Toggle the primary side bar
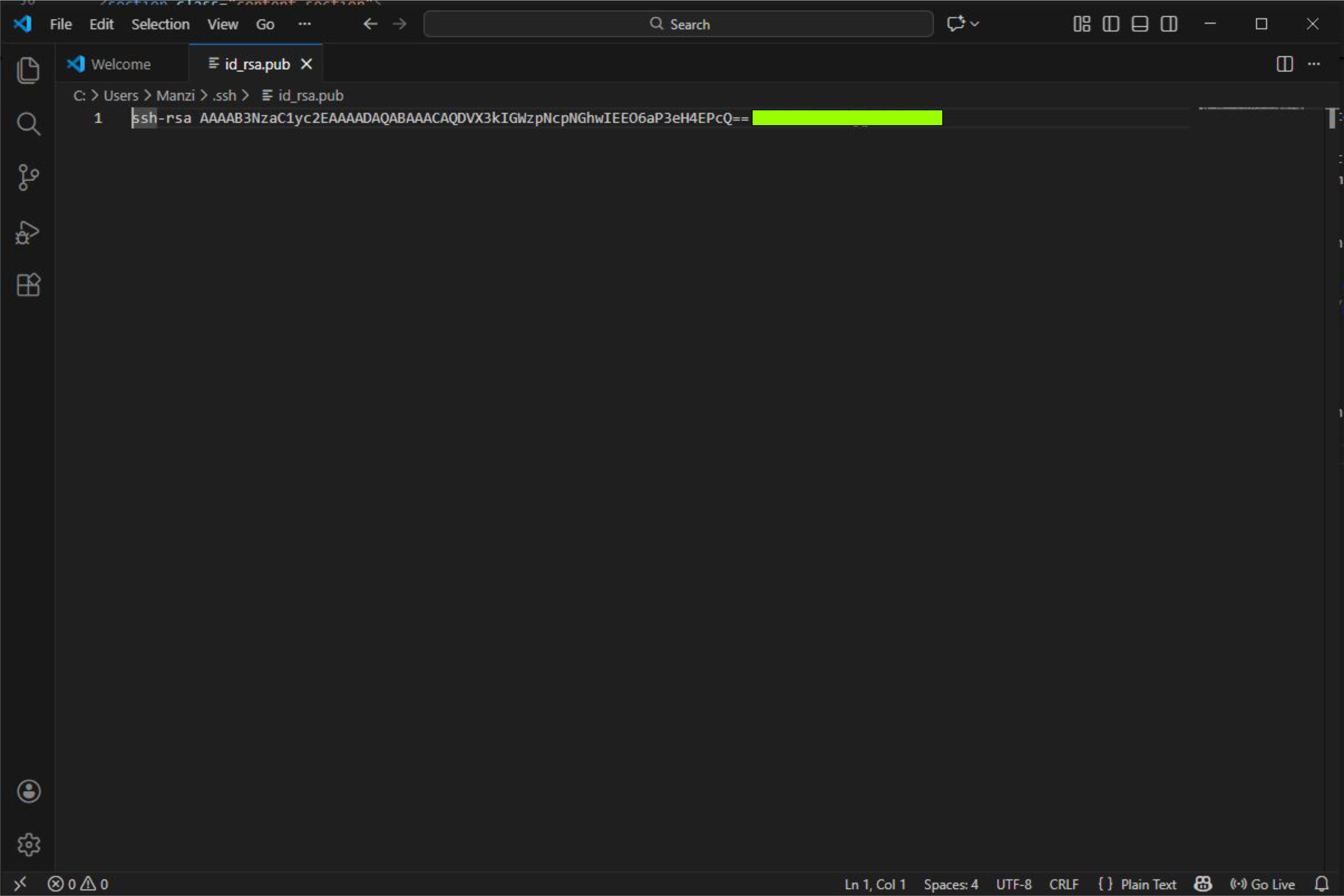This screenshot has height=896, width=1344. tap(1110, 24)
